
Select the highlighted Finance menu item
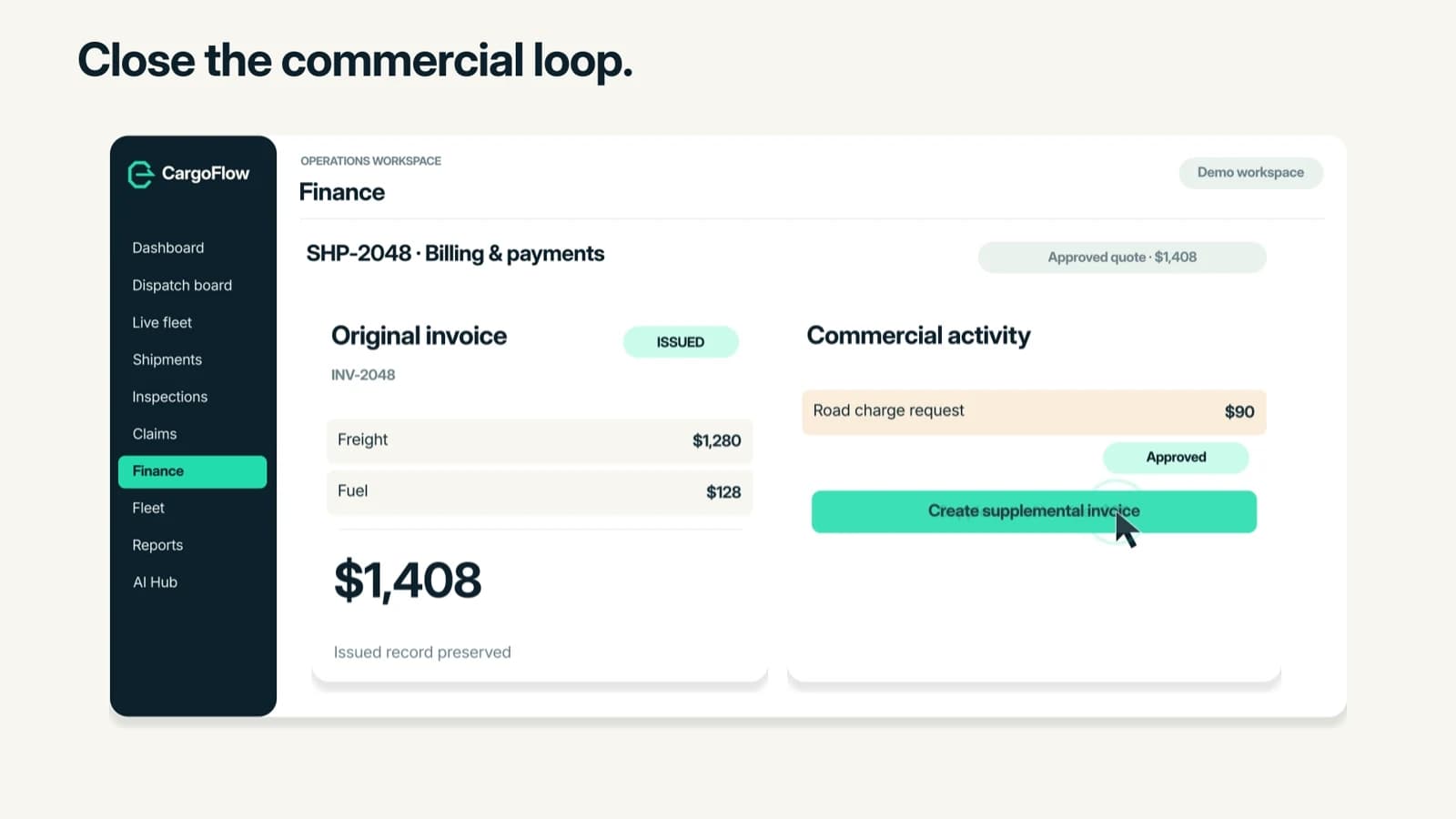(x=192, y=471)
